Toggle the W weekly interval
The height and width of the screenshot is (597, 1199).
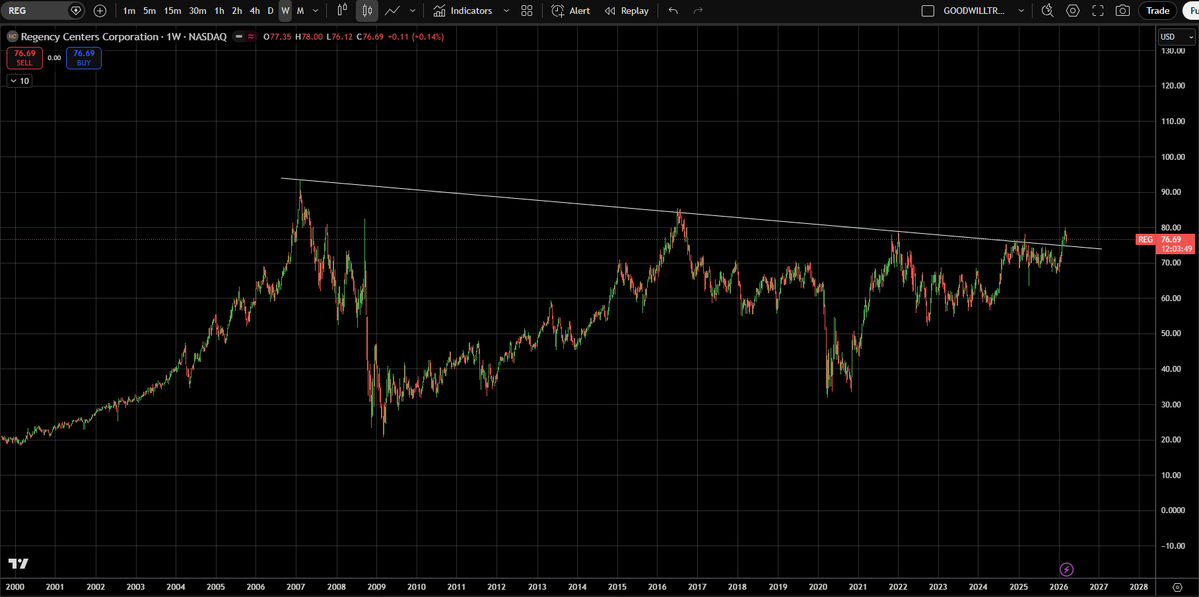tap(285, 11)
